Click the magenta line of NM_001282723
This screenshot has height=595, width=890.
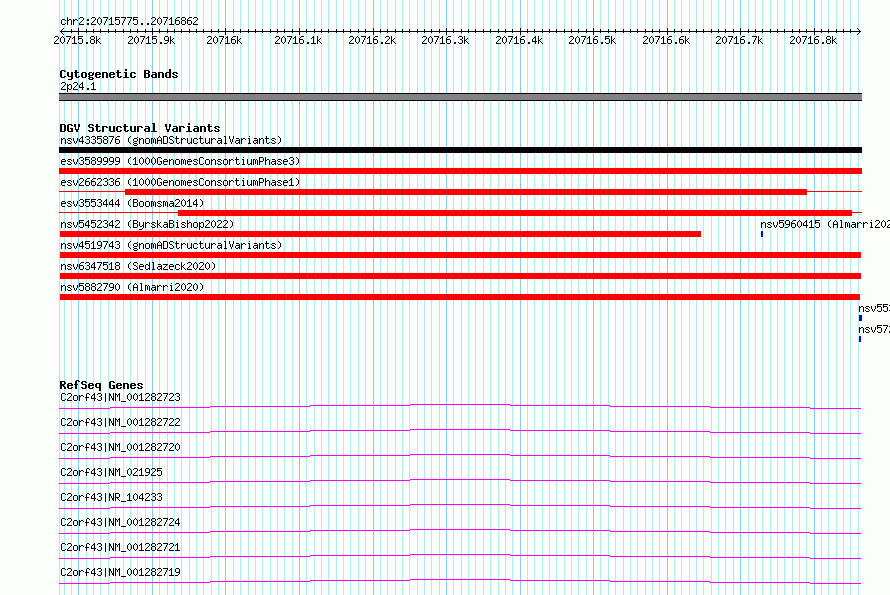tap(460, 407)
